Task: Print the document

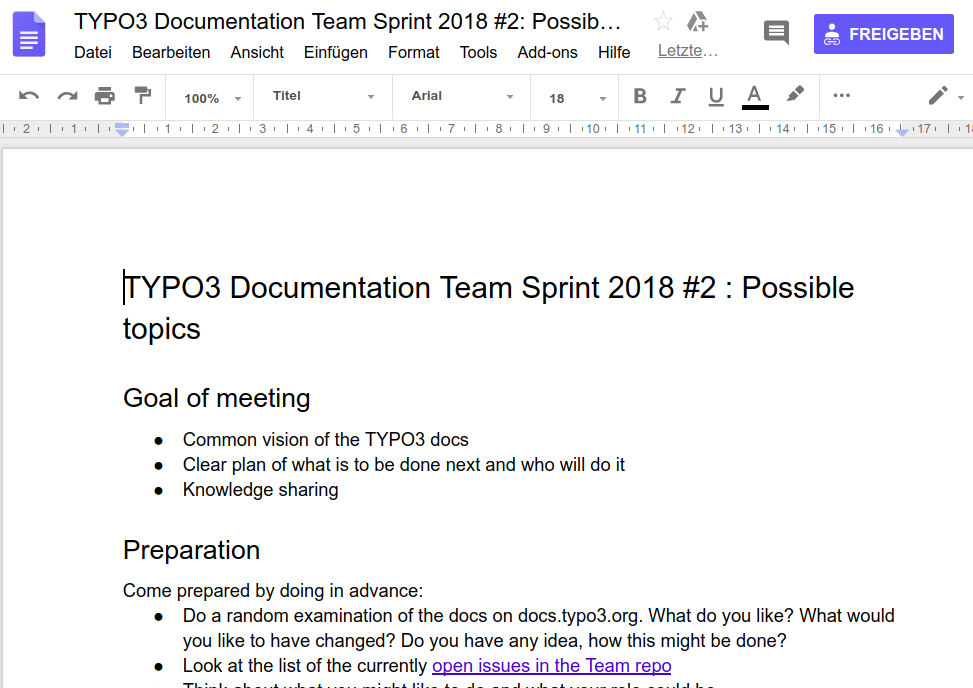Action: [x=105, y=96]
